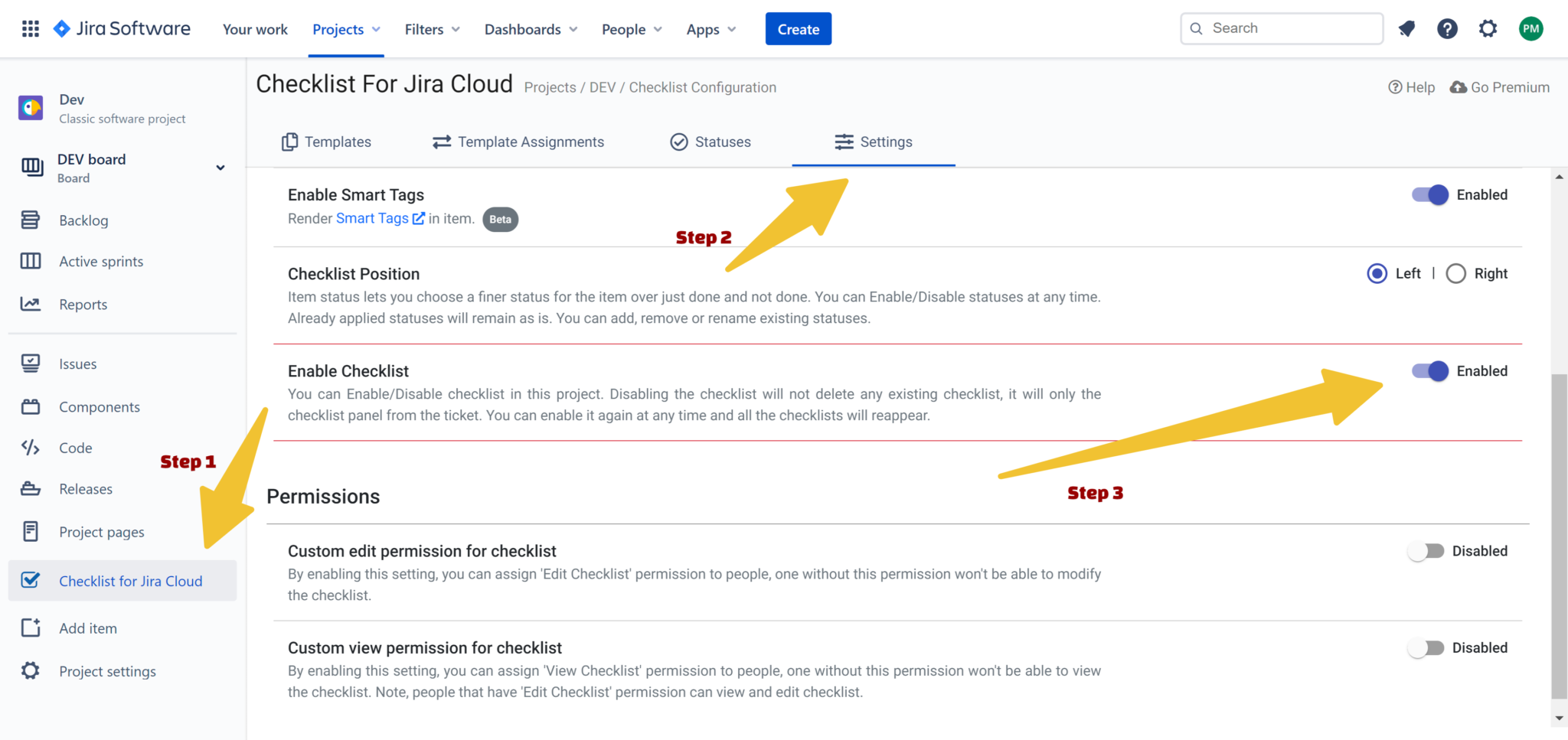
Task: Click the notifications icon in top bar
Action: click(1406, 29)
